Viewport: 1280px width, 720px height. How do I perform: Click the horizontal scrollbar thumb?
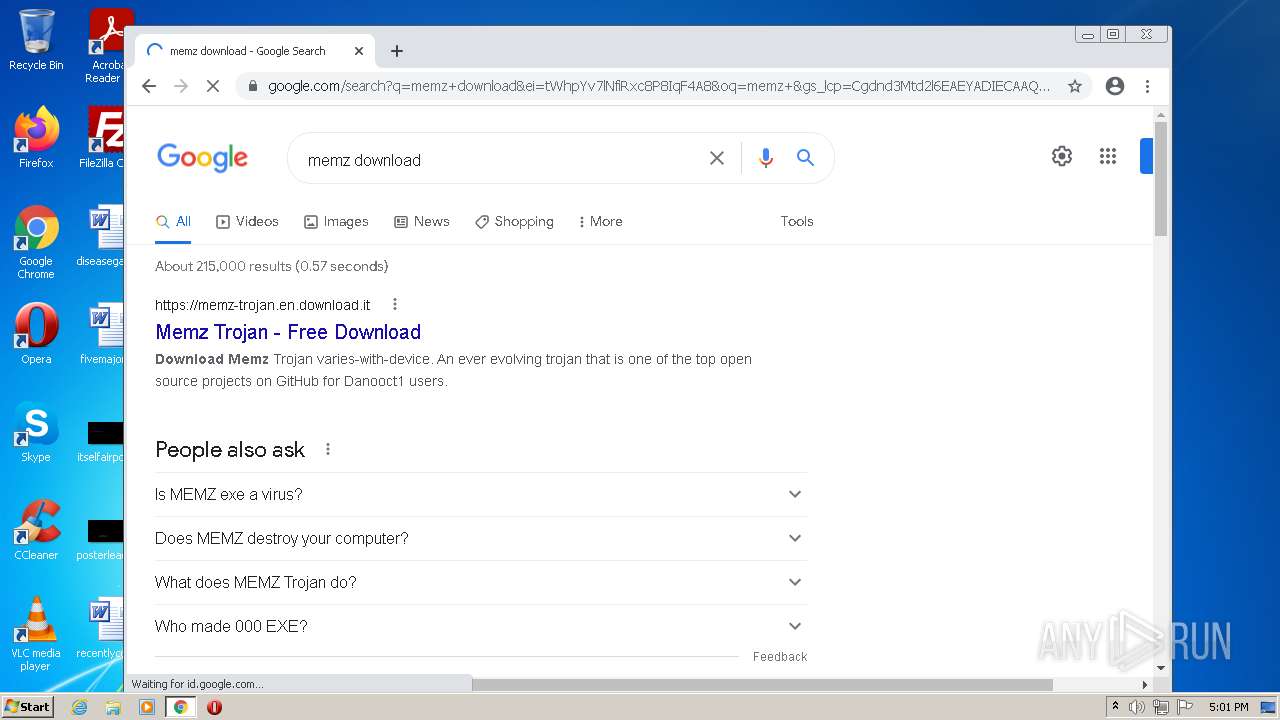coord(762,685)
